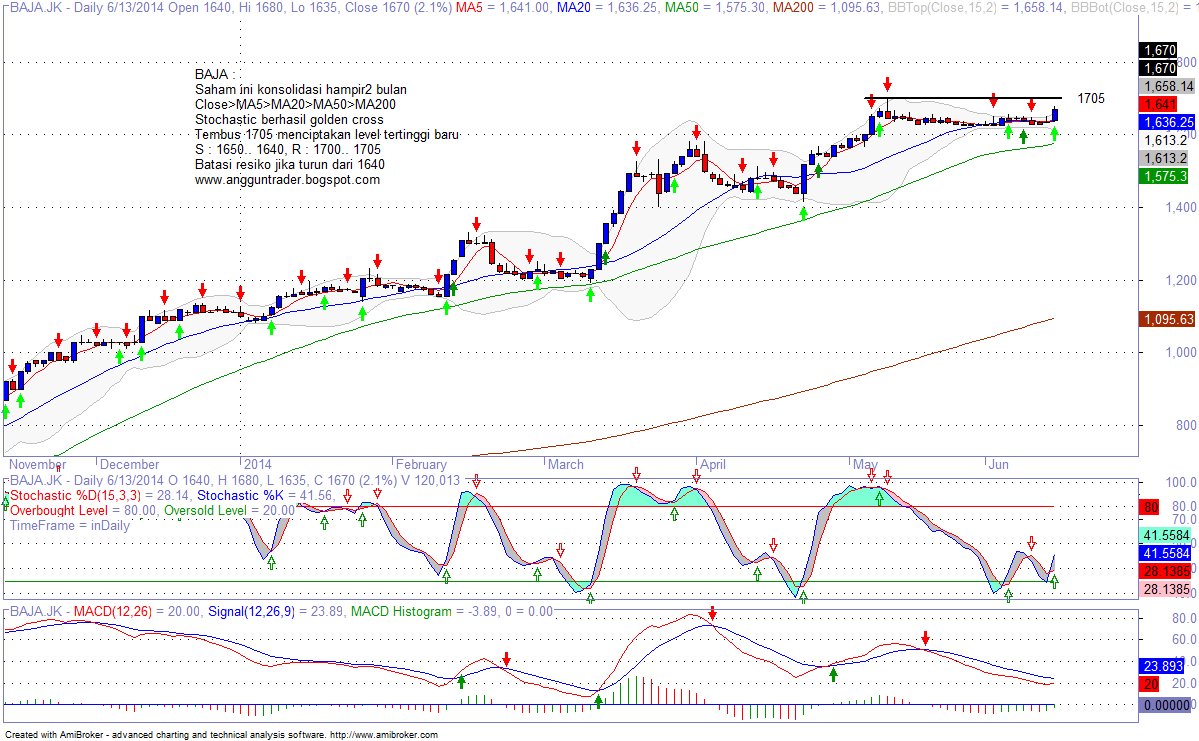Click the "MACD Histogram = -3.89" label
The height and width of the screenshot is (741, 1199).
424,612
